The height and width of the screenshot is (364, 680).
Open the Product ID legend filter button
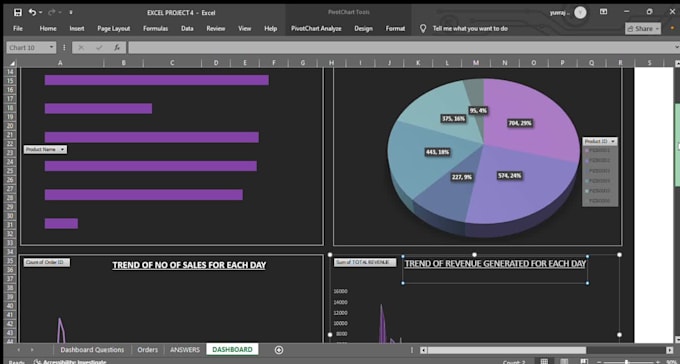click(600, 141)
